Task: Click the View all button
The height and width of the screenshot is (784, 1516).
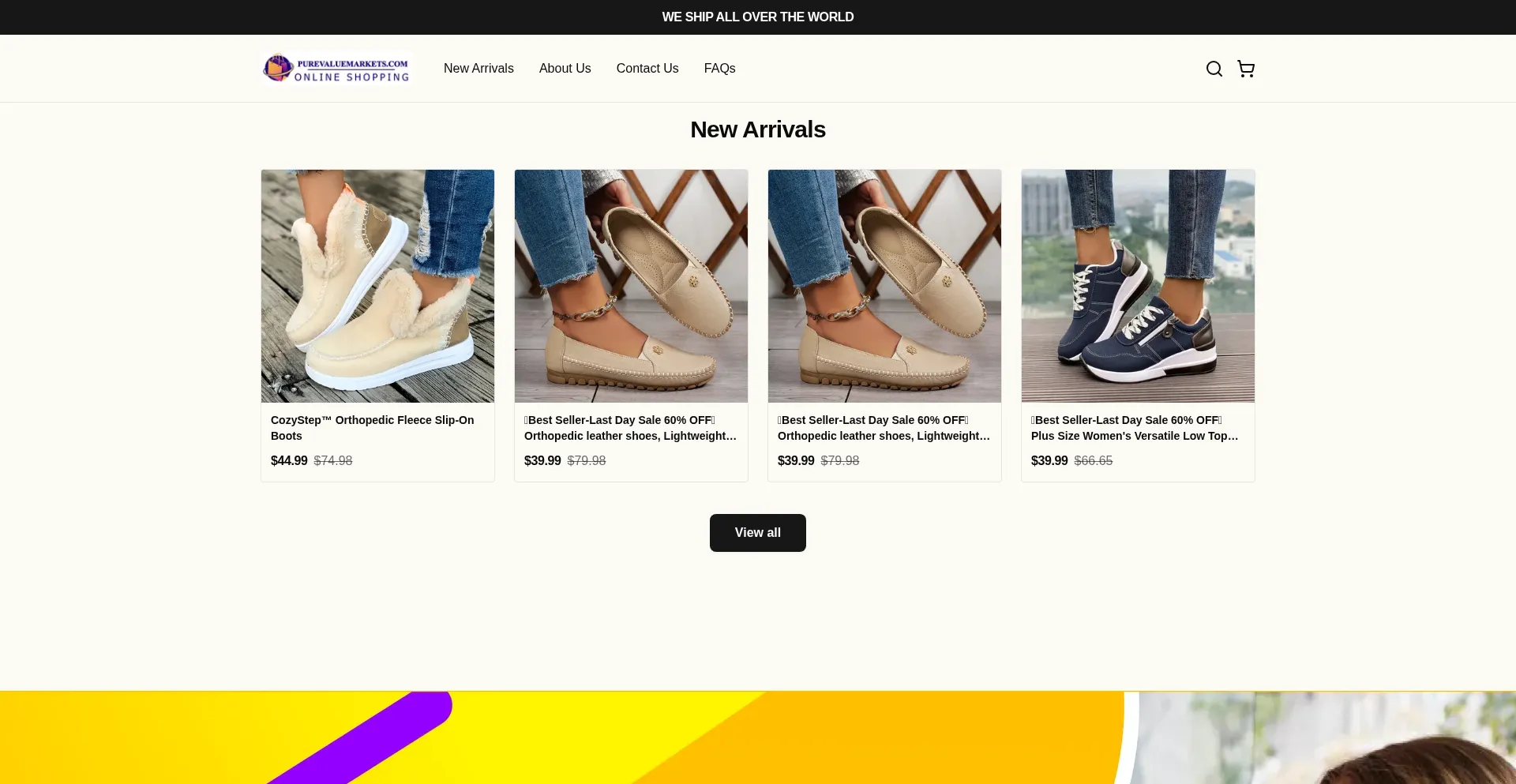Action: coord(758,533)
